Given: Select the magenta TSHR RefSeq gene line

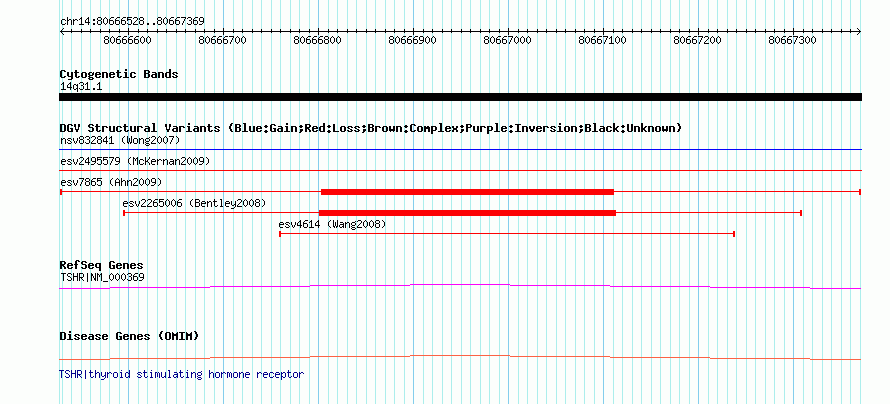Looking at the screenshot, I should [460, 286].
